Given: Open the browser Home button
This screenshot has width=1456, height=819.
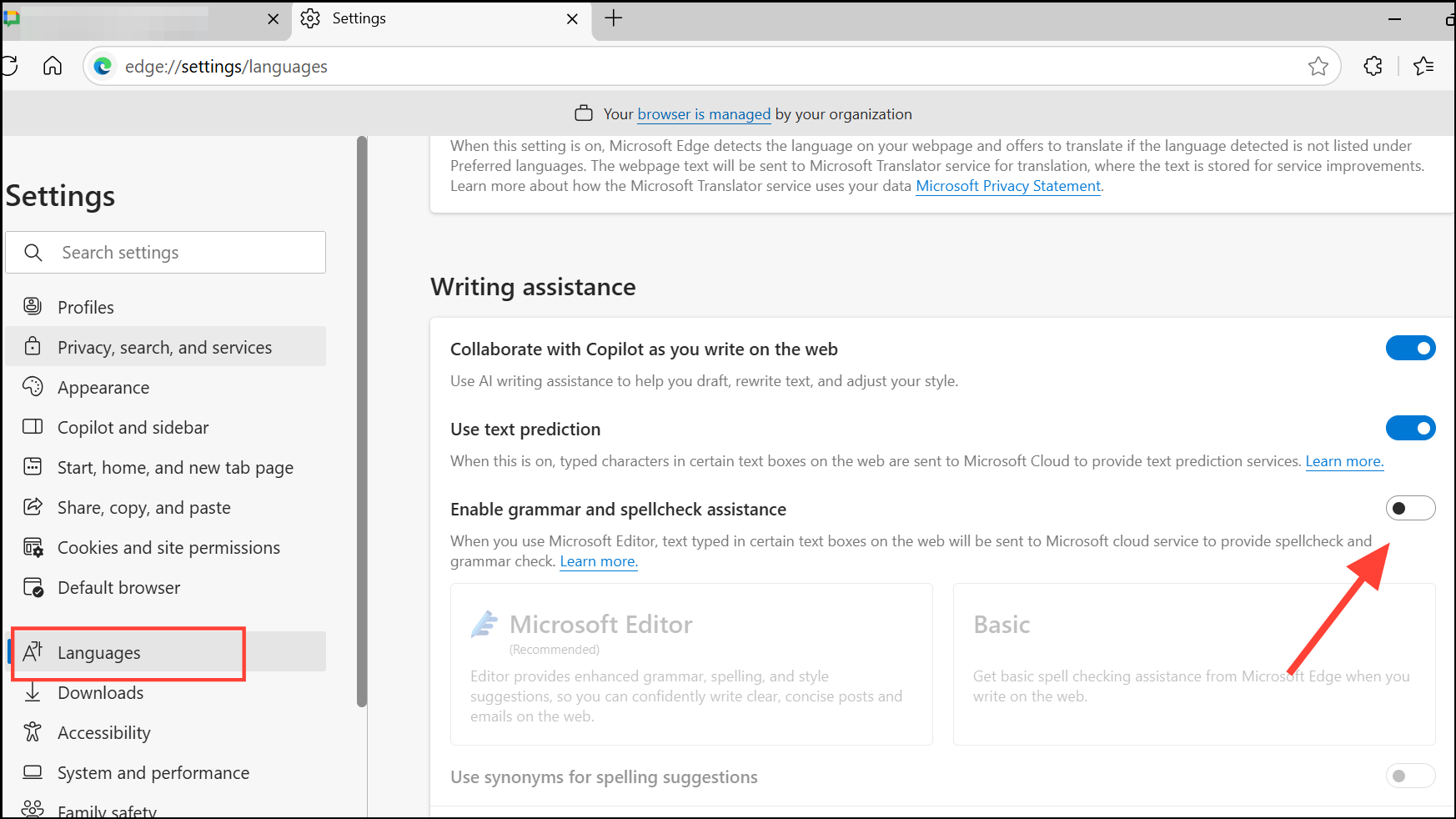Looking at the screenshot, I should (x=52, y=66).
